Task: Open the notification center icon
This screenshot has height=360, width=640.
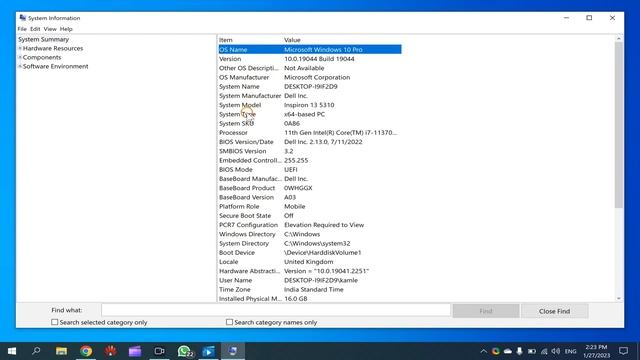Action: click(623, 351)
